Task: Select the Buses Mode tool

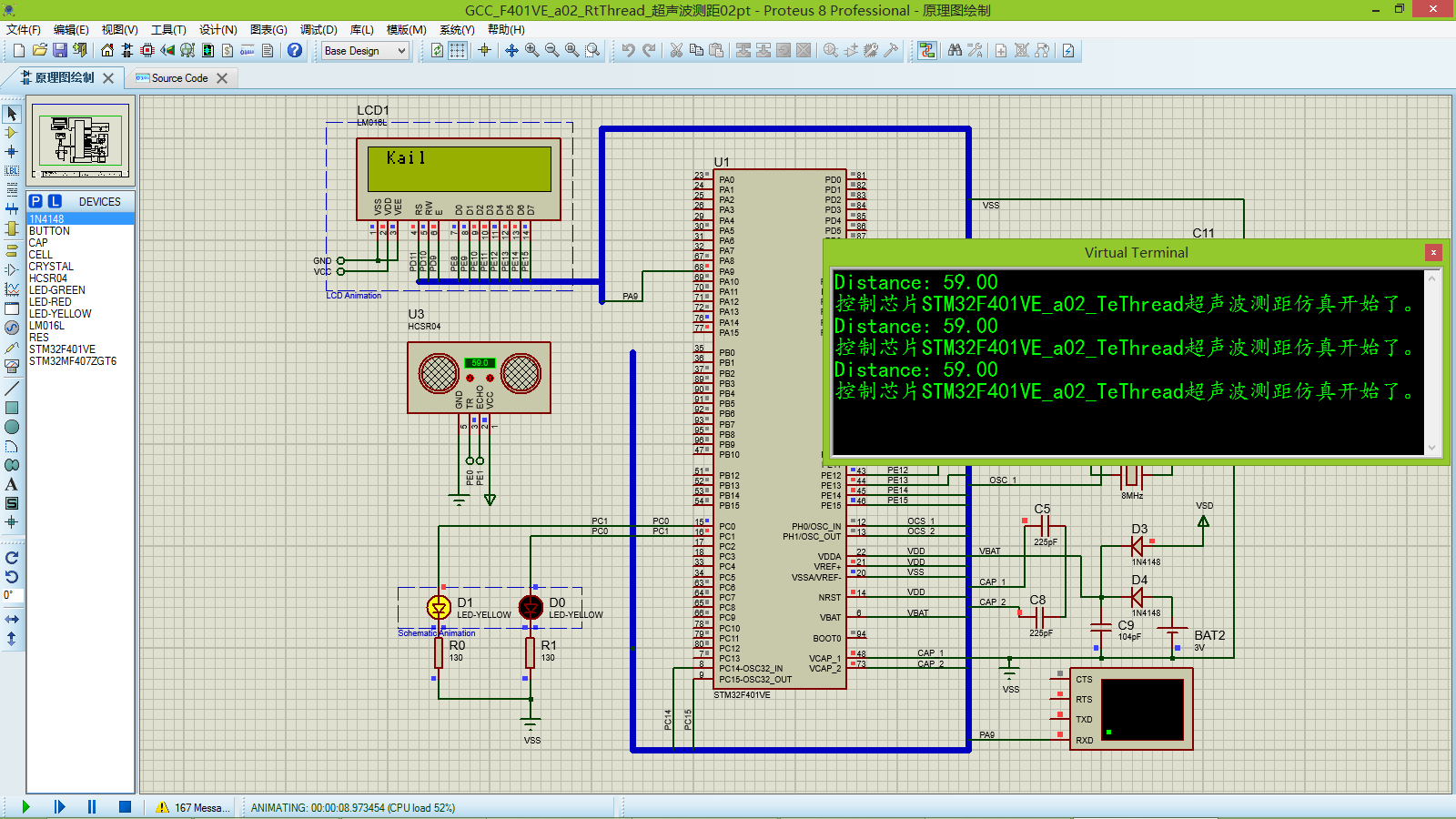Action: 12,209
